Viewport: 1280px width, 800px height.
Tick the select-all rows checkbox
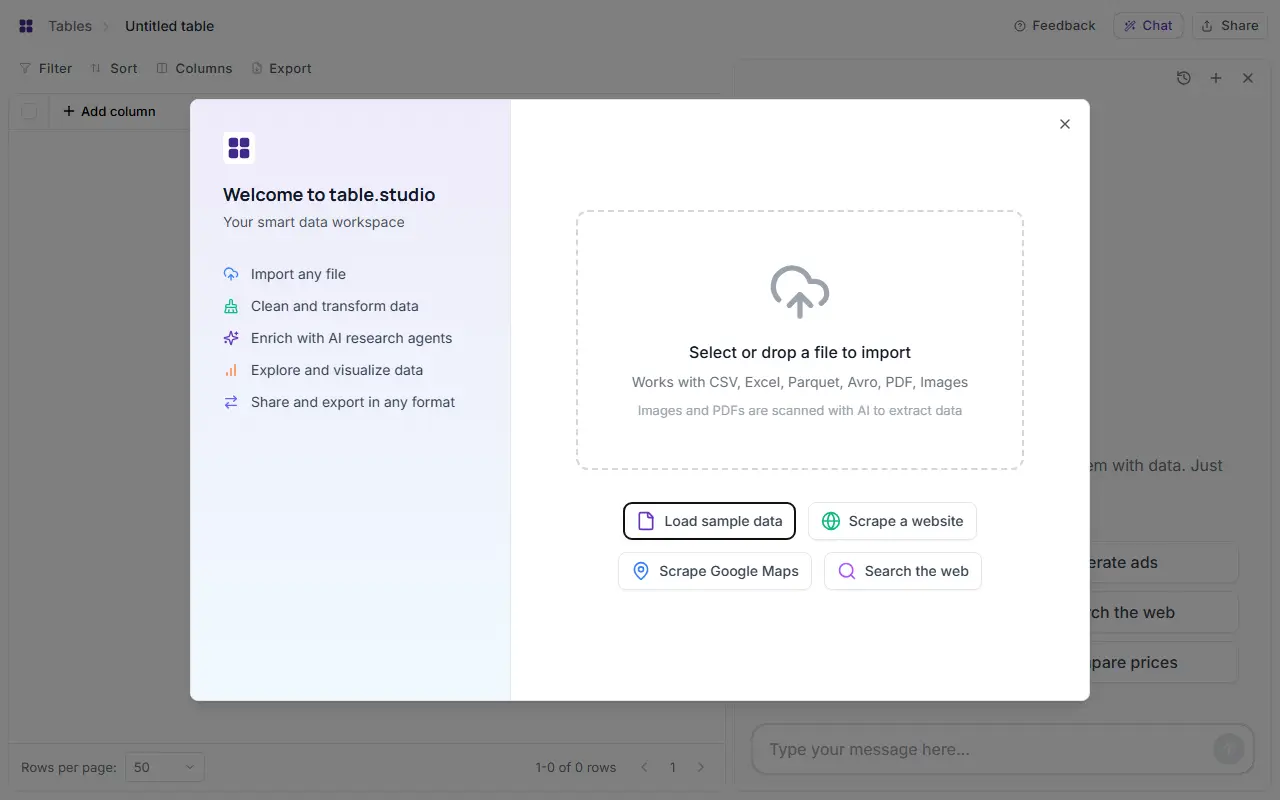coord(30,111)
